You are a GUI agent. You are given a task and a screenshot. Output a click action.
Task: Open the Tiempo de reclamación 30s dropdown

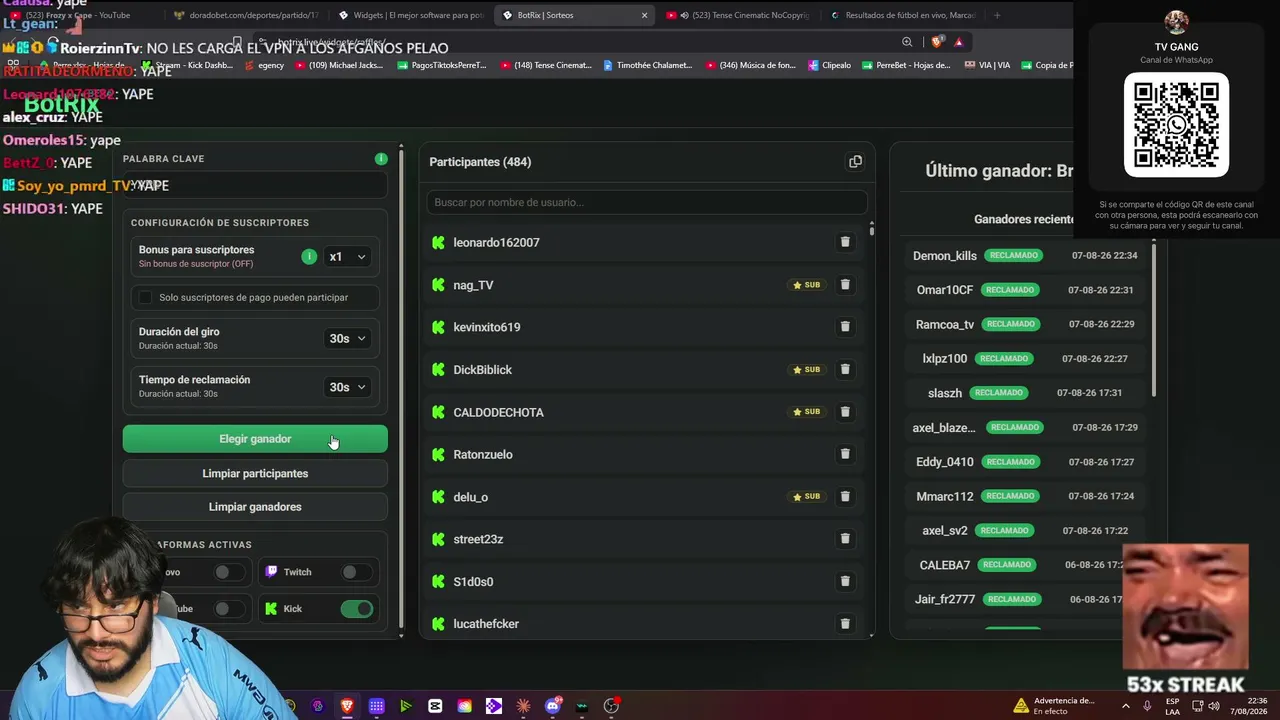click(347, 387)
